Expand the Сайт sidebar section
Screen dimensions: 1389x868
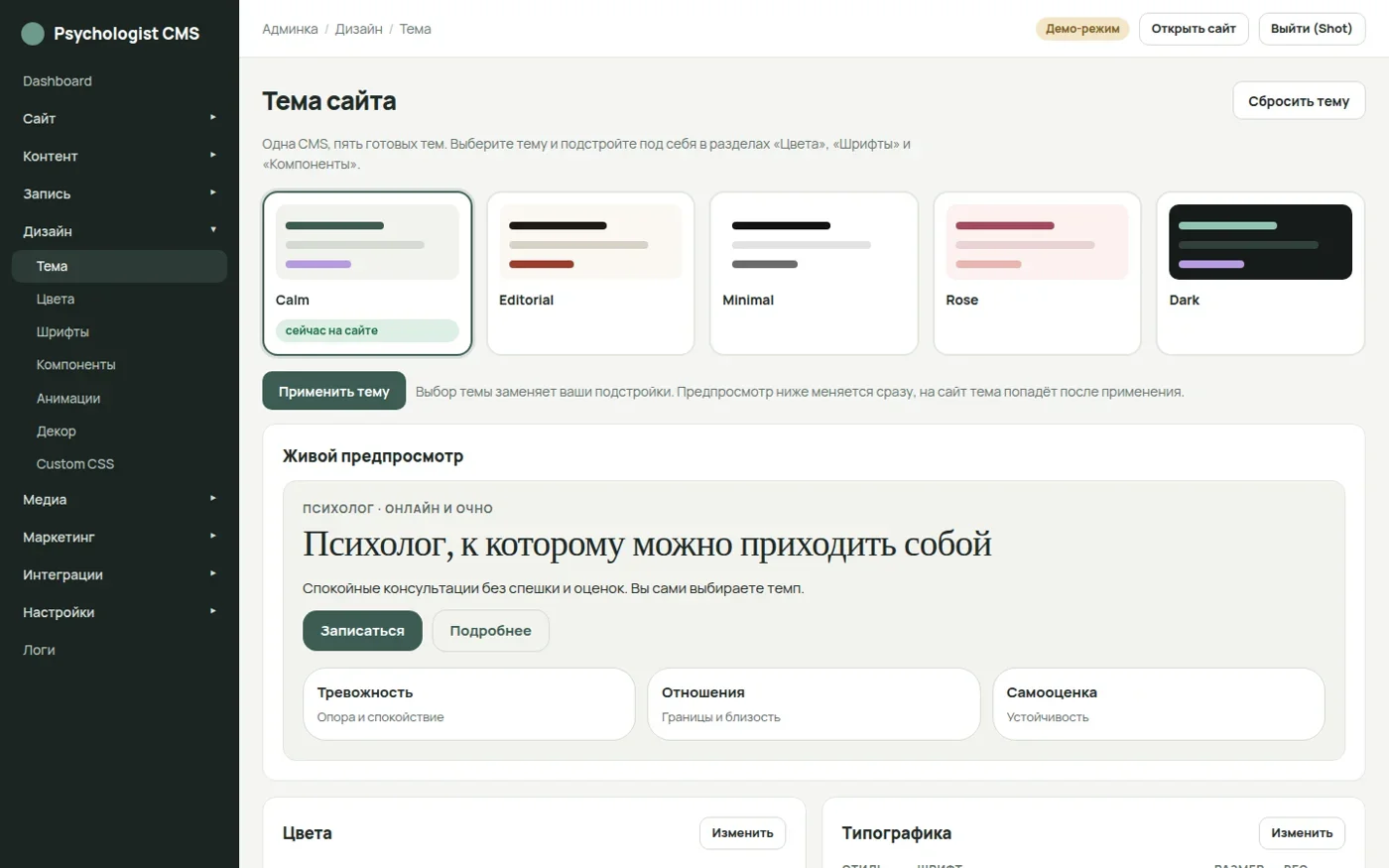pyautogui.click(x=119, y=119)
